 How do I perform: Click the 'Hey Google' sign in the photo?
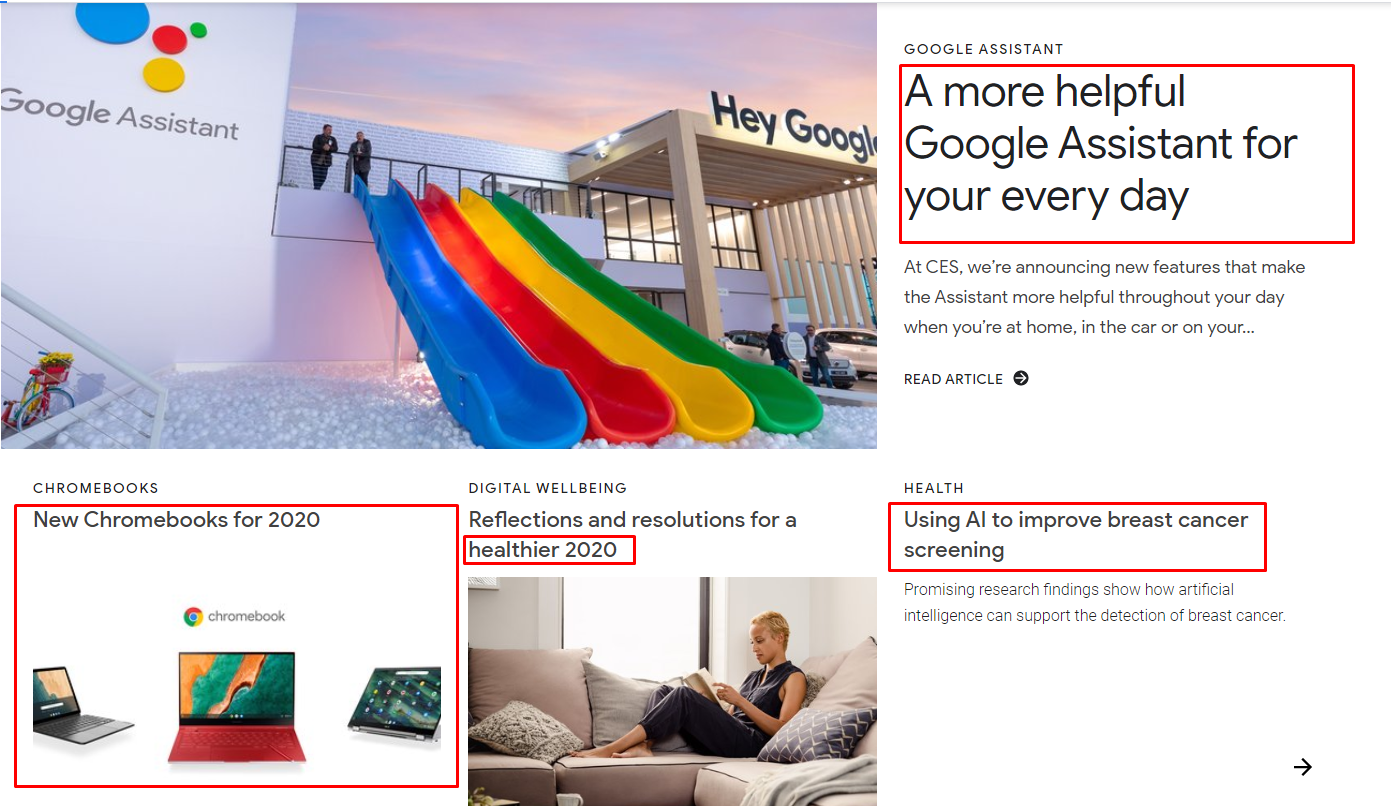pyautogui.click(x=792, y=126)
